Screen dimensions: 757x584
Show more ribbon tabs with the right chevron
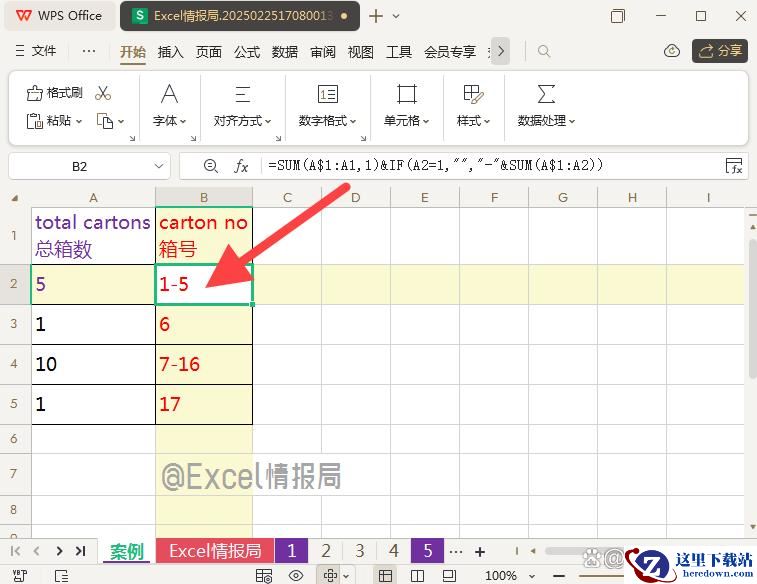pyautogui.click(x=501, y=51)
